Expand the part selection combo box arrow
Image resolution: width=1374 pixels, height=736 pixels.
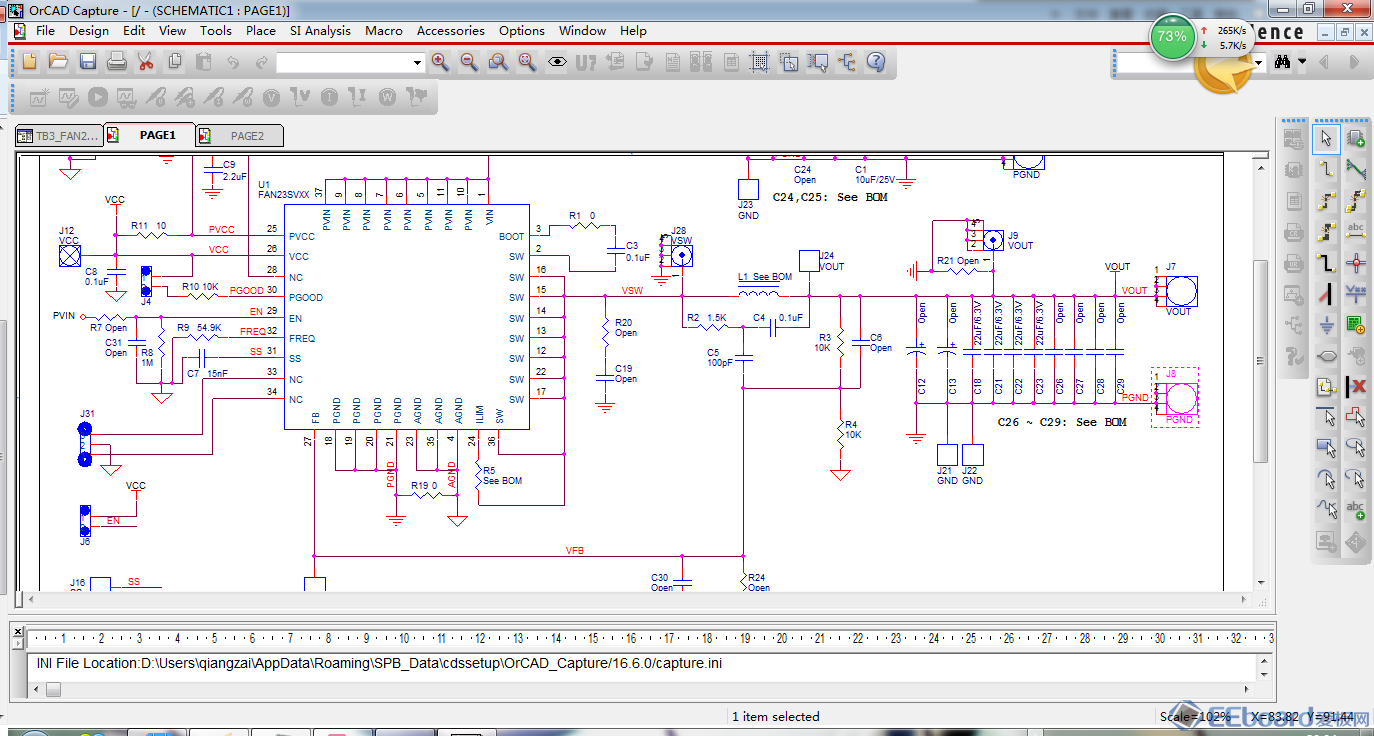417,63
